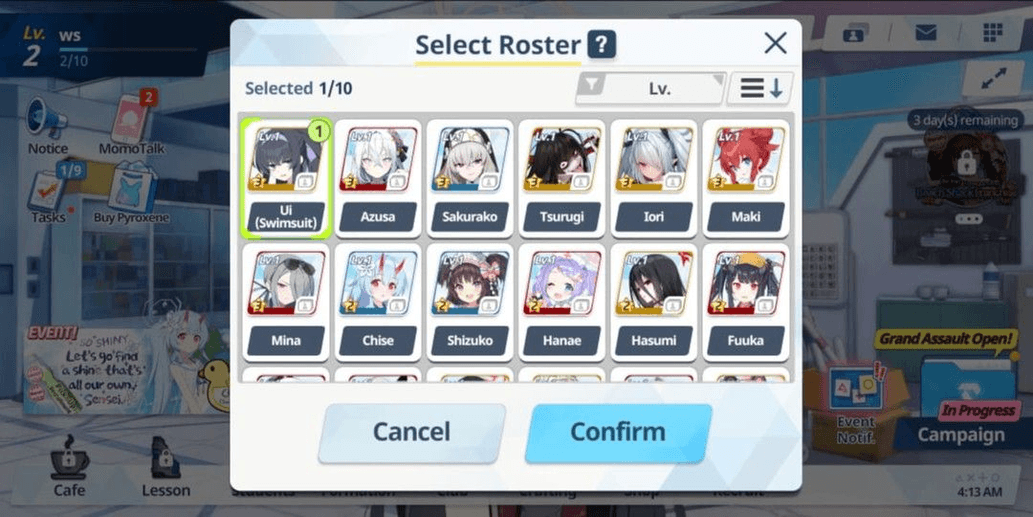The width and height of the screenshot is (1033, 517).
Task: Choose Maki student card
Action: (746, 178)
